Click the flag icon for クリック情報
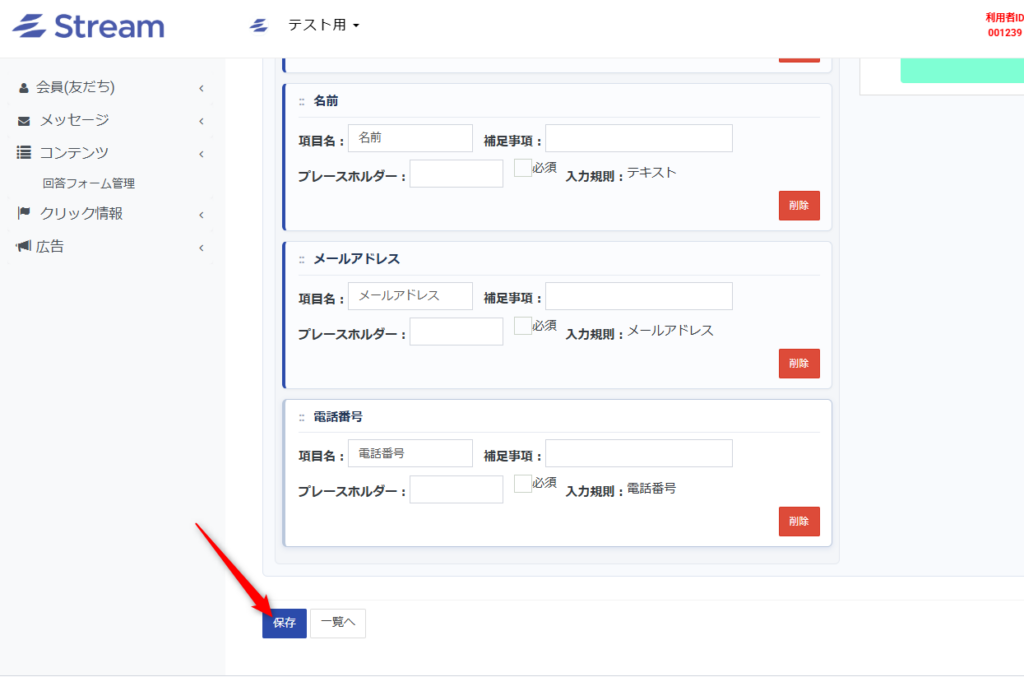 coord(24,213)
